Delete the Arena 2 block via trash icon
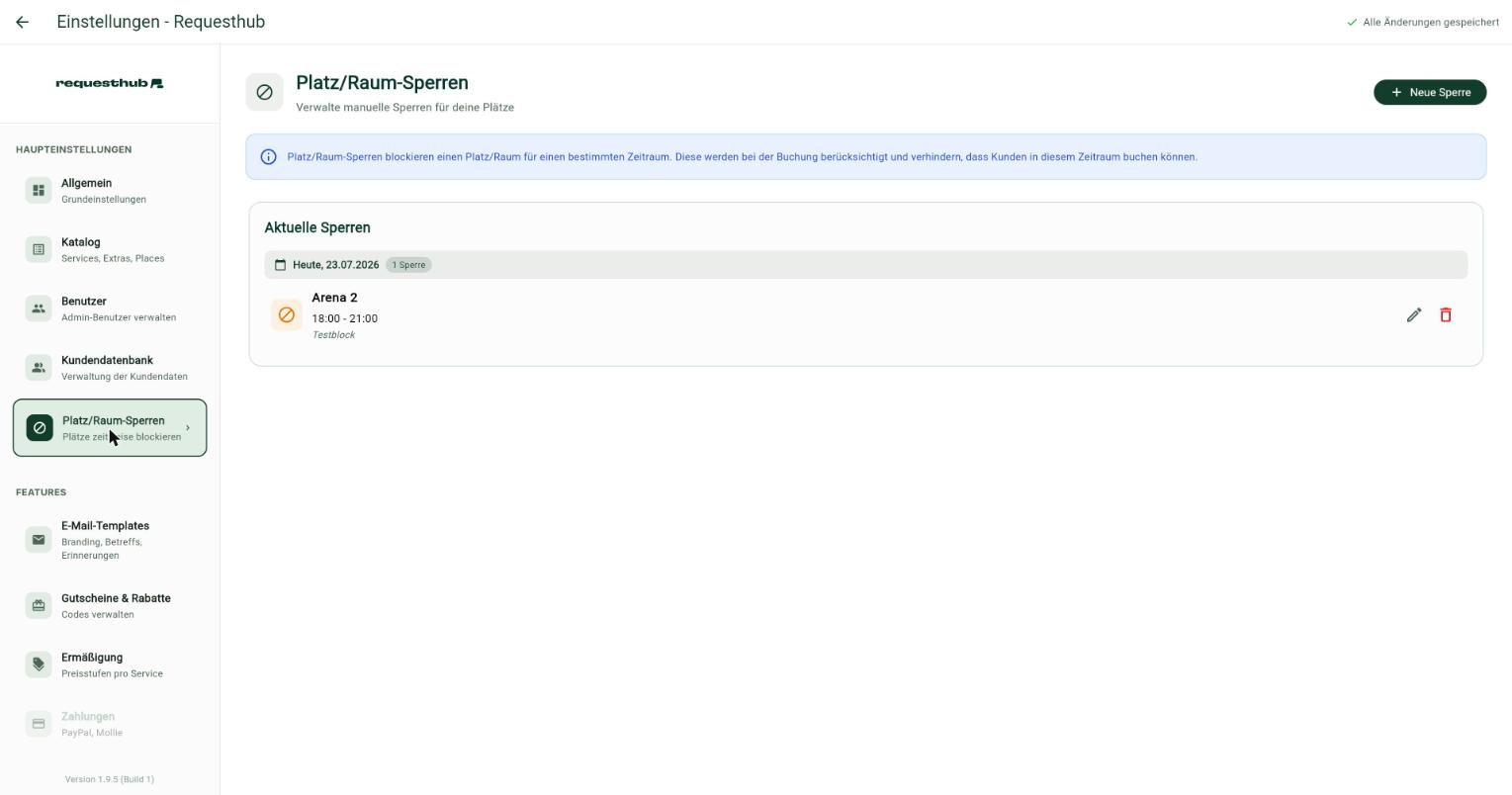This screenshot has height=795, width=1512. coord(1446,314)
